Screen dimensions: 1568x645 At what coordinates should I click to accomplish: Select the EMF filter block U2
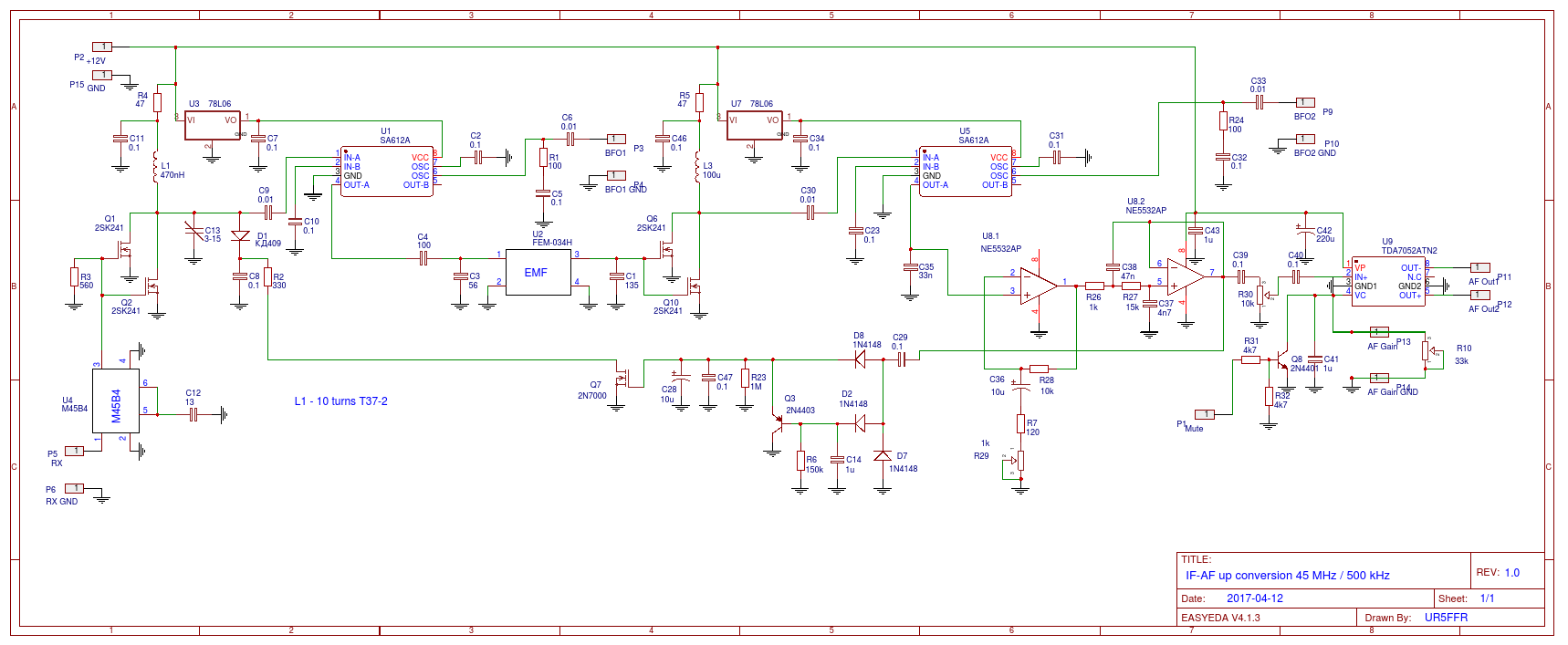[538, 273]
